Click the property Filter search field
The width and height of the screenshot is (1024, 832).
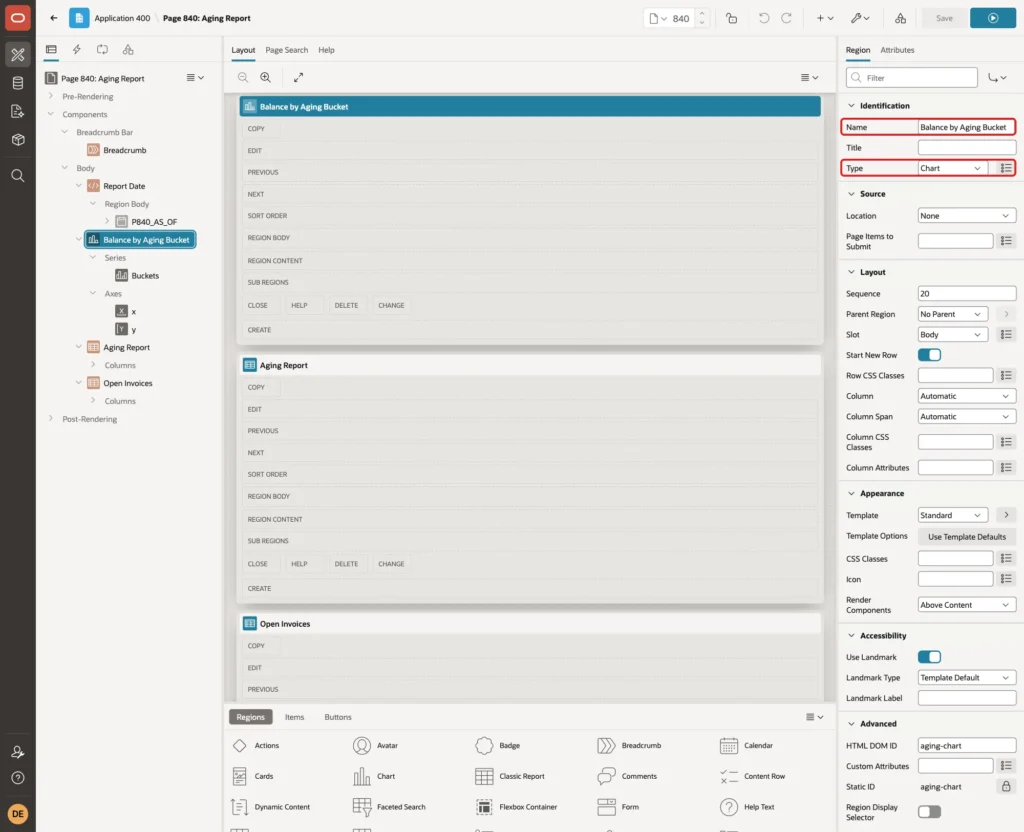[x=912, y=78]
